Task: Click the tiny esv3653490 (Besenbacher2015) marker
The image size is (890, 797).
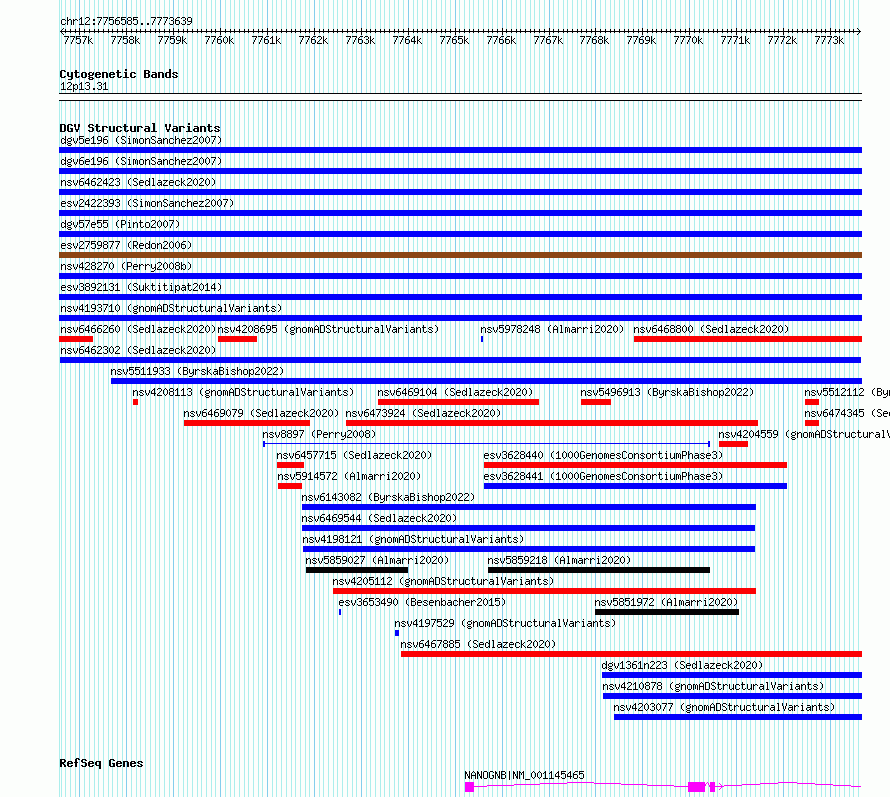Action: (340, 612)
